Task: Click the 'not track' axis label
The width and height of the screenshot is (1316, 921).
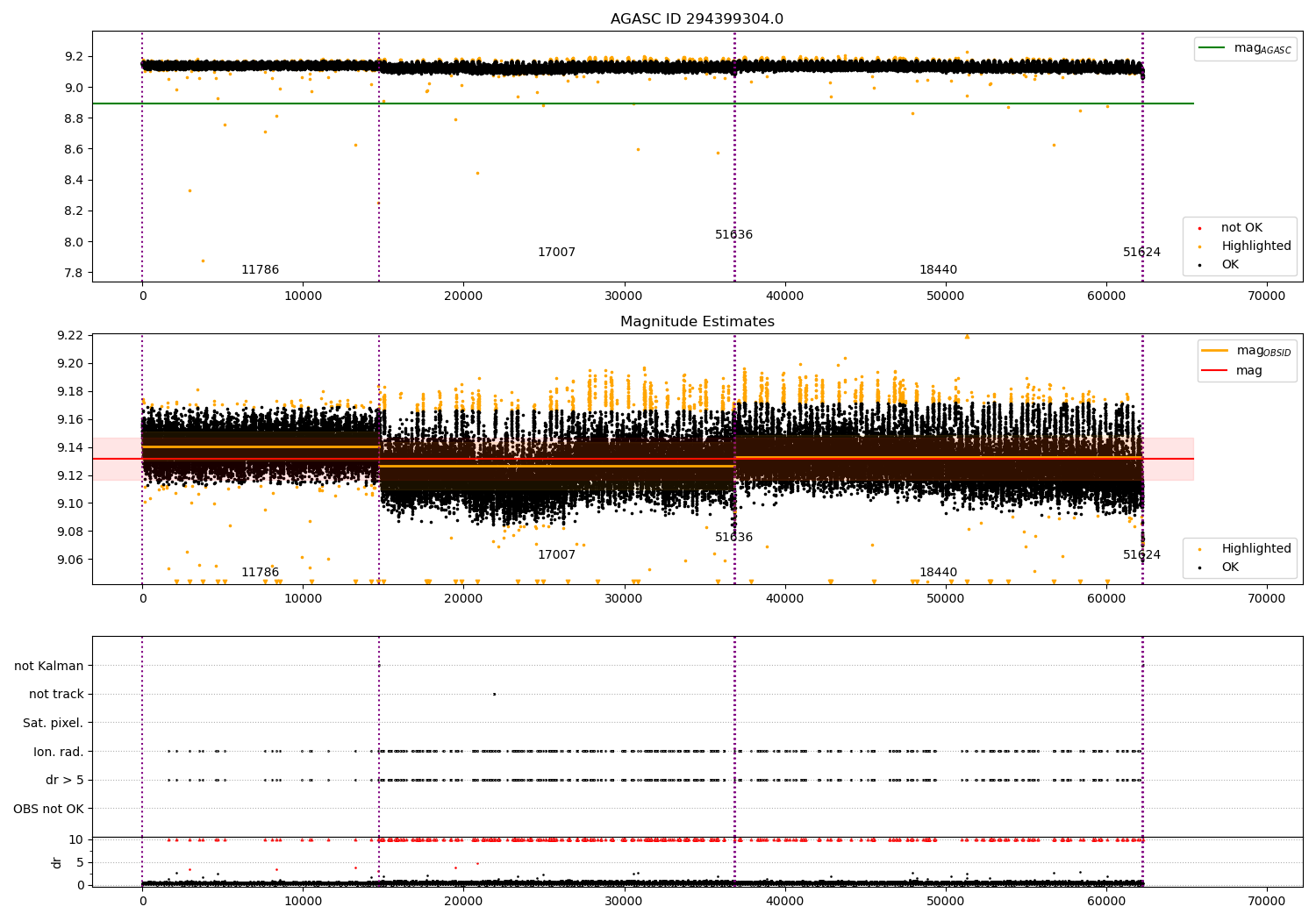Action: (56, 695)
